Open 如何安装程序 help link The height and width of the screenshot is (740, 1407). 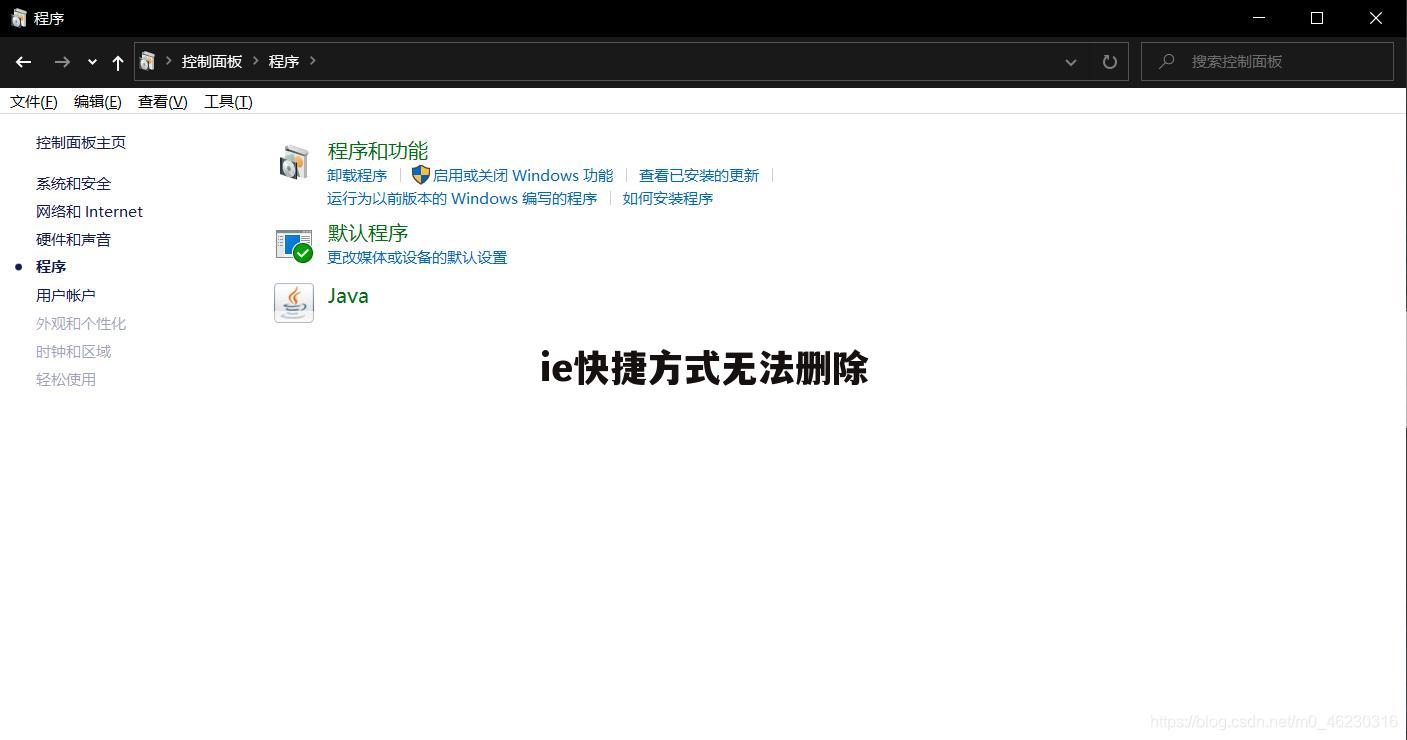coord(668,198)
